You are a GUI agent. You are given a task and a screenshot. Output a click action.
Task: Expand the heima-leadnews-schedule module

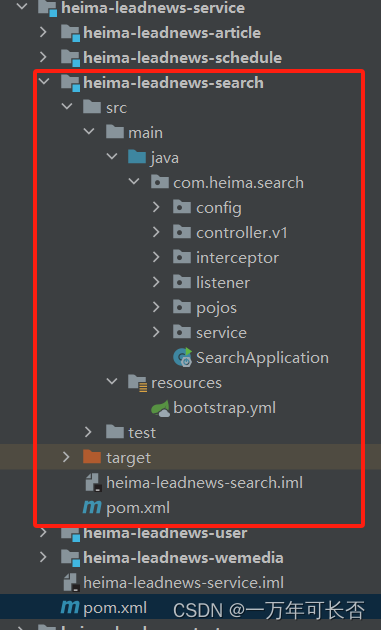[x=43, y=57]
